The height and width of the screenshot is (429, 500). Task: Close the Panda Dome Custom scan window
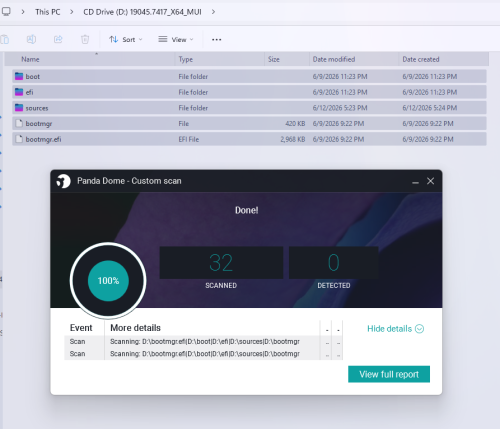tap(430, 181)
